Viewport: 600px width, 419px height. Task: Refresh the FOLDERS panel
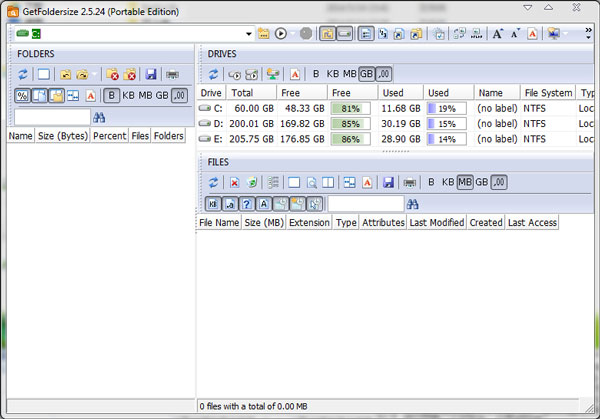click(23, 74)
